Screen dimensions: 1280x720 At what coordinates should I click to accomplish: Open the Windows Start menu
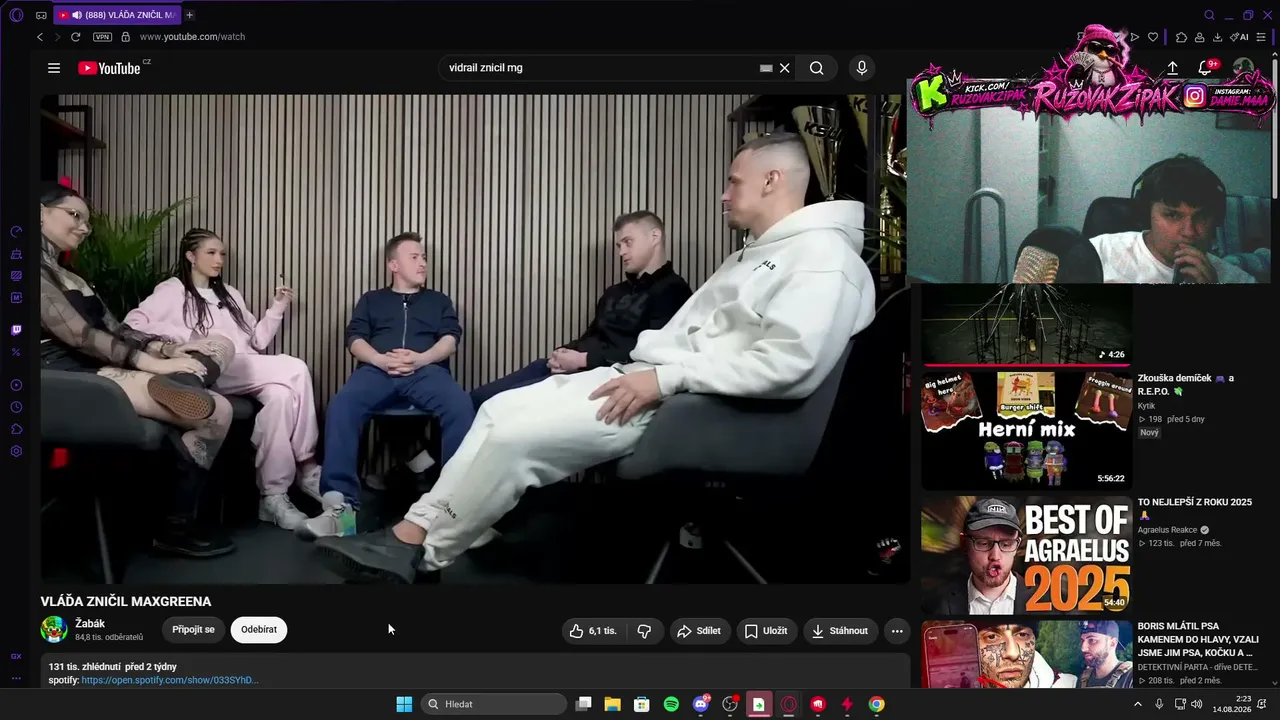pos(404,704)
